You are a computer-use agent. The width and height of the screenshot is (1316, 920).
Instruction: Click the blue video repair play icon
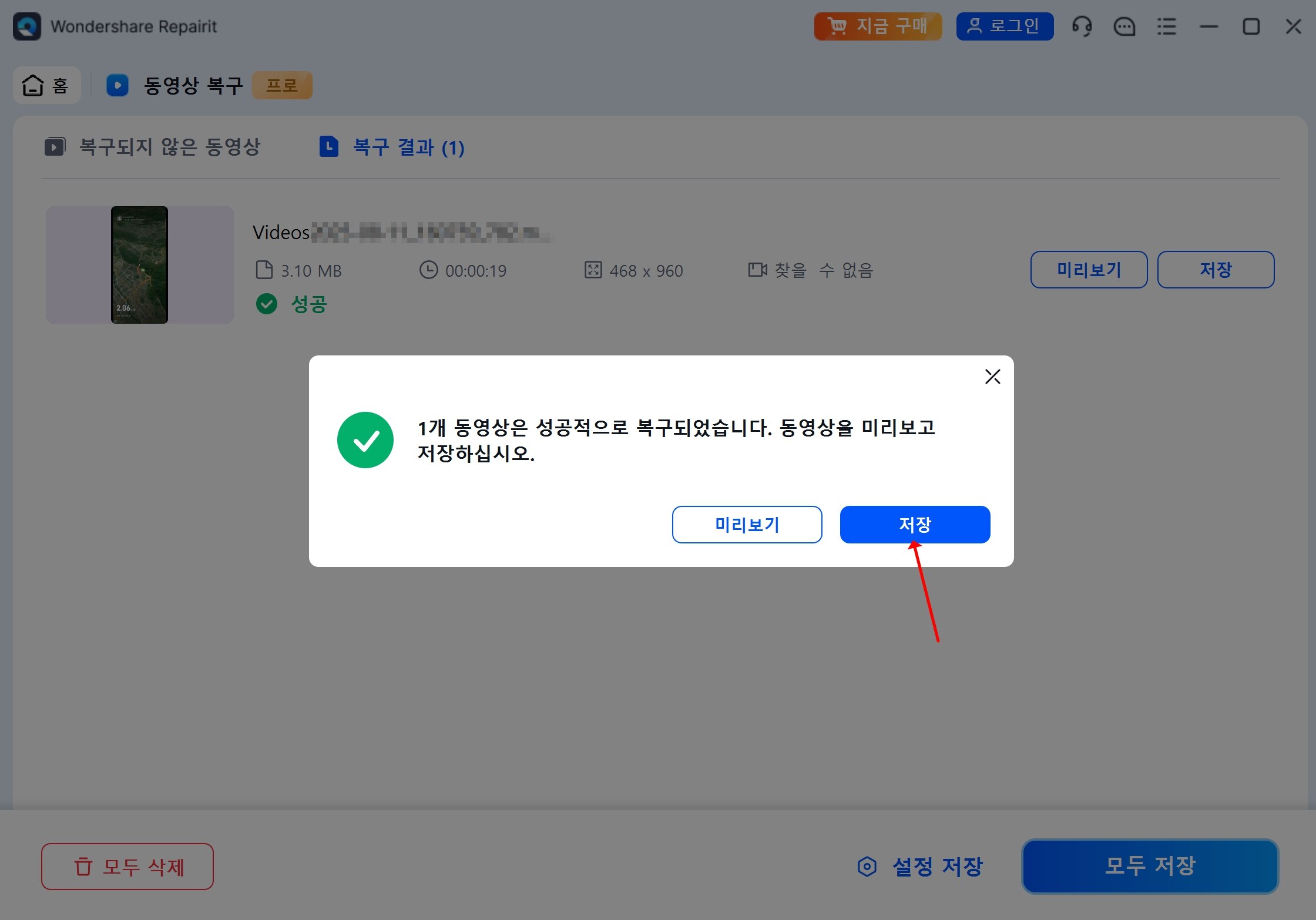[x=117, y=85]
